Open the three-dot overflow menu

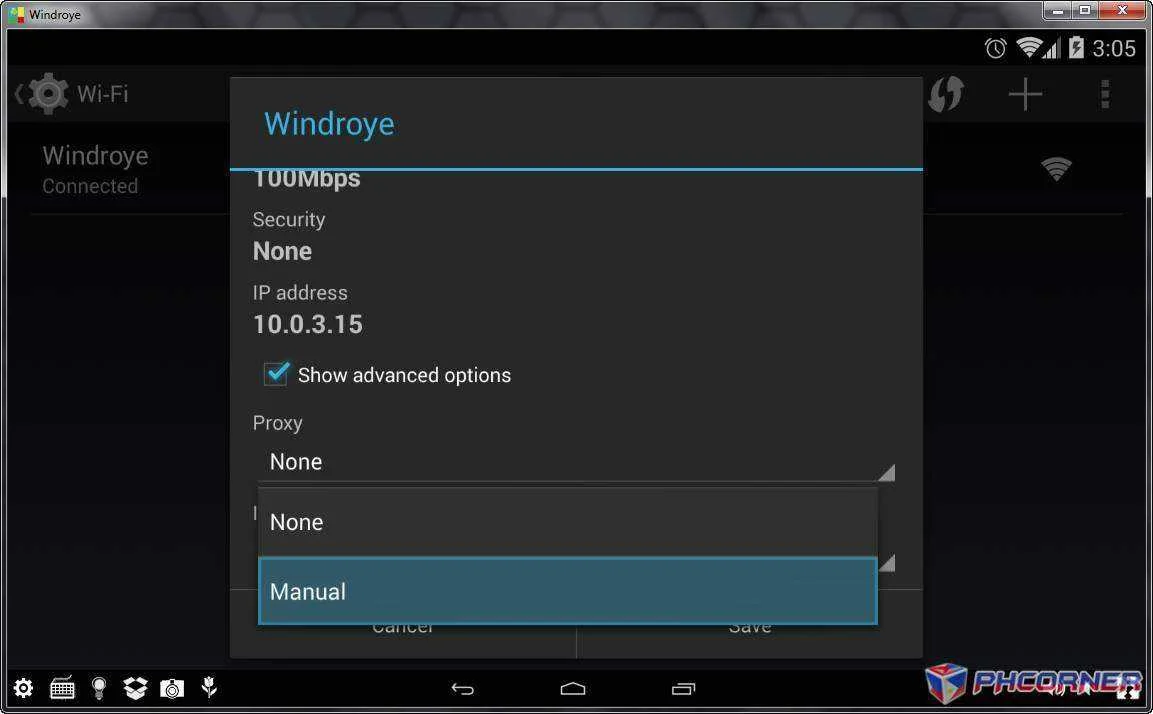click(x=1104, y=95)
